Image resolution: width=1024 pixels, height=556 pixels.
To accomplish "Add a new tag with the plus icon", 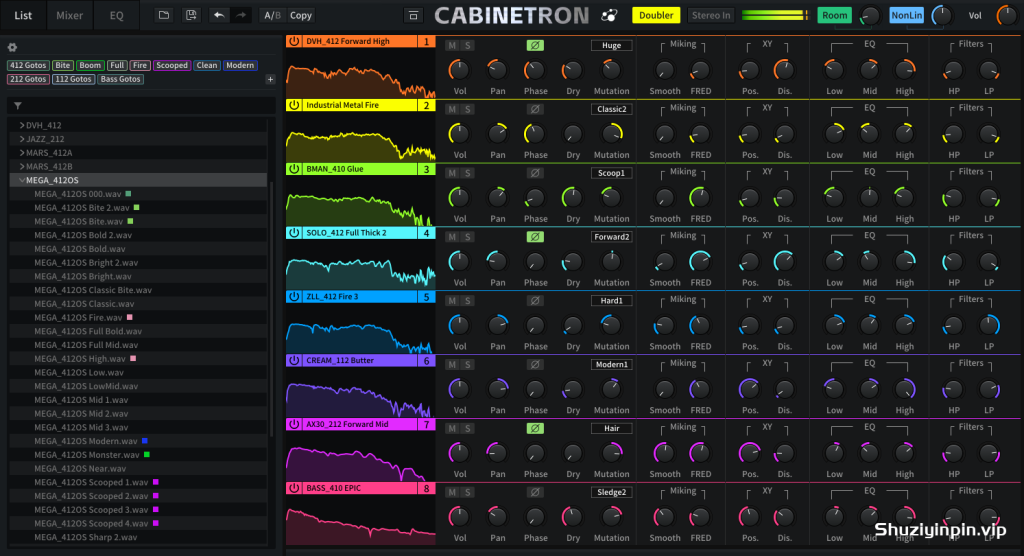I will tap(270, 79).
